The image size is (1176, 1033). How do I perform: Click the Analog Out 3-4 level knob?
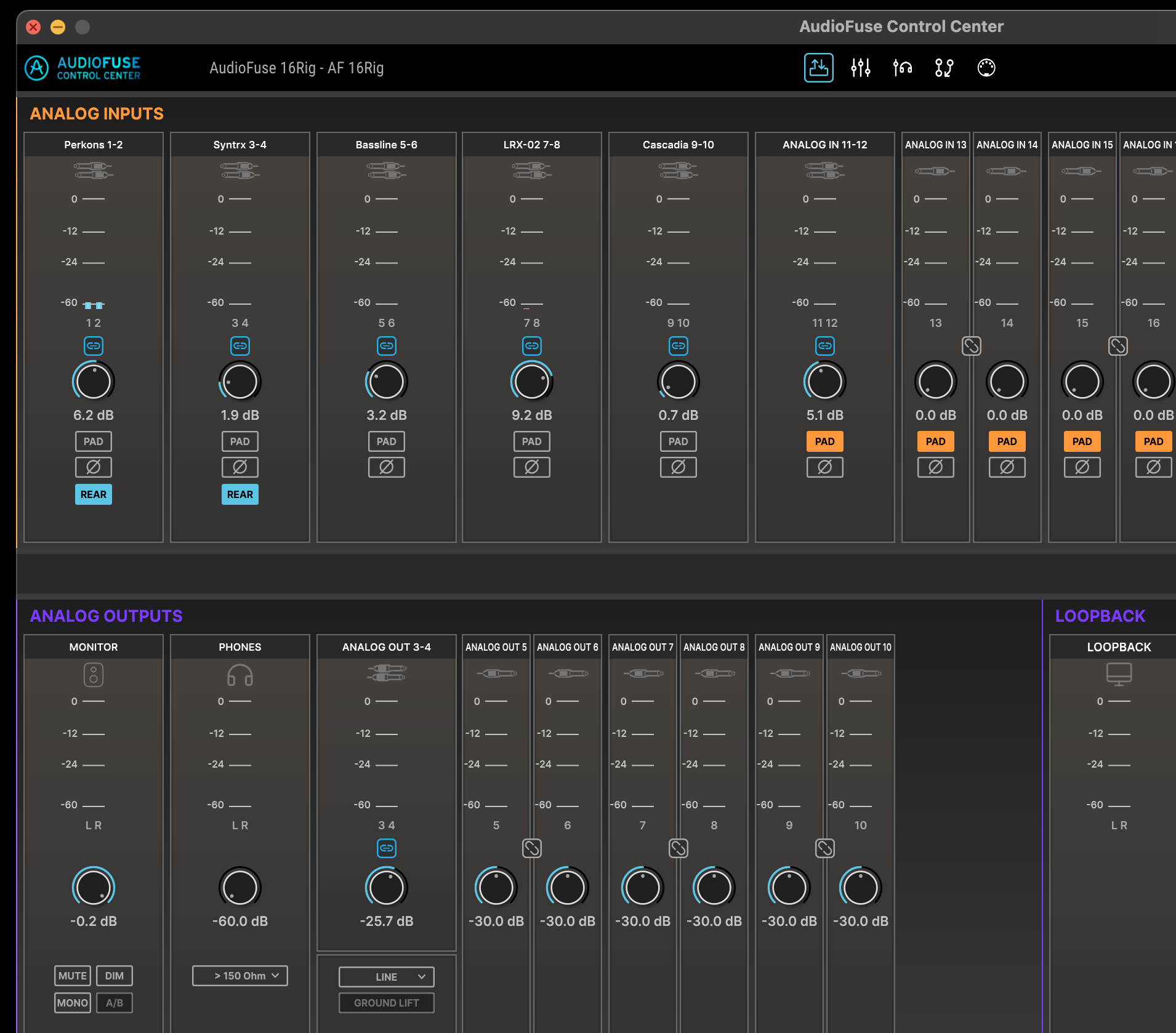point(387,888)
